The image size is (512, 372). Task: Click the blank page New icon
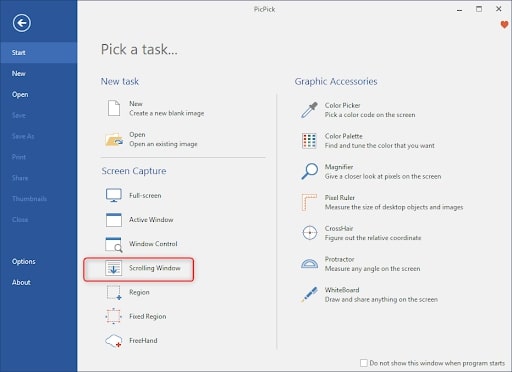(x=114, y=108)
